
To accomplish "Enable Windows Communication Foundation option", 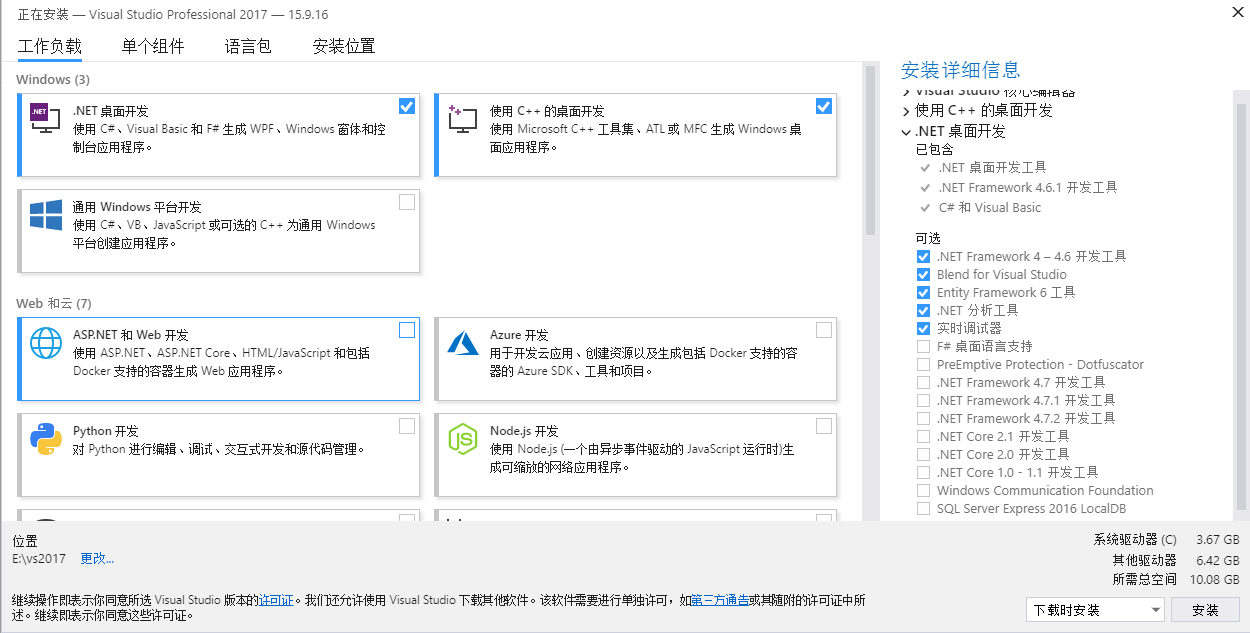I will [923, 490].
